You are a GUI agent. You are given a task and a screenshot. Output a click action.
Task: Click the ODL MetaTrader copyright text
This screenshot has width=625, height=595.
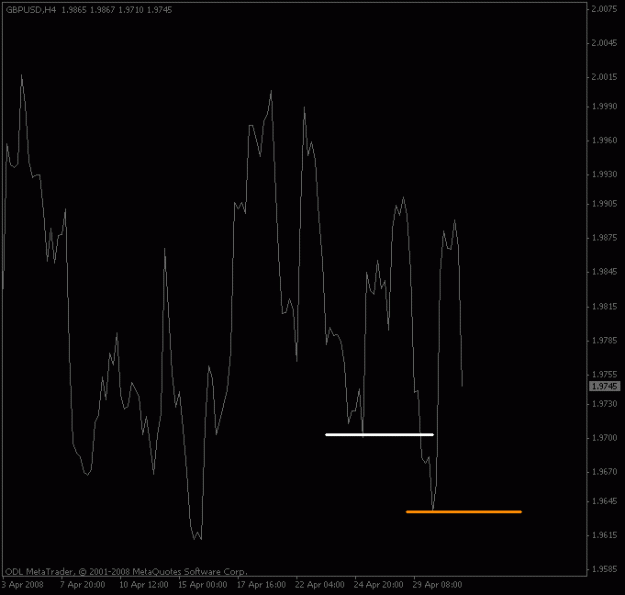(126, 571)
